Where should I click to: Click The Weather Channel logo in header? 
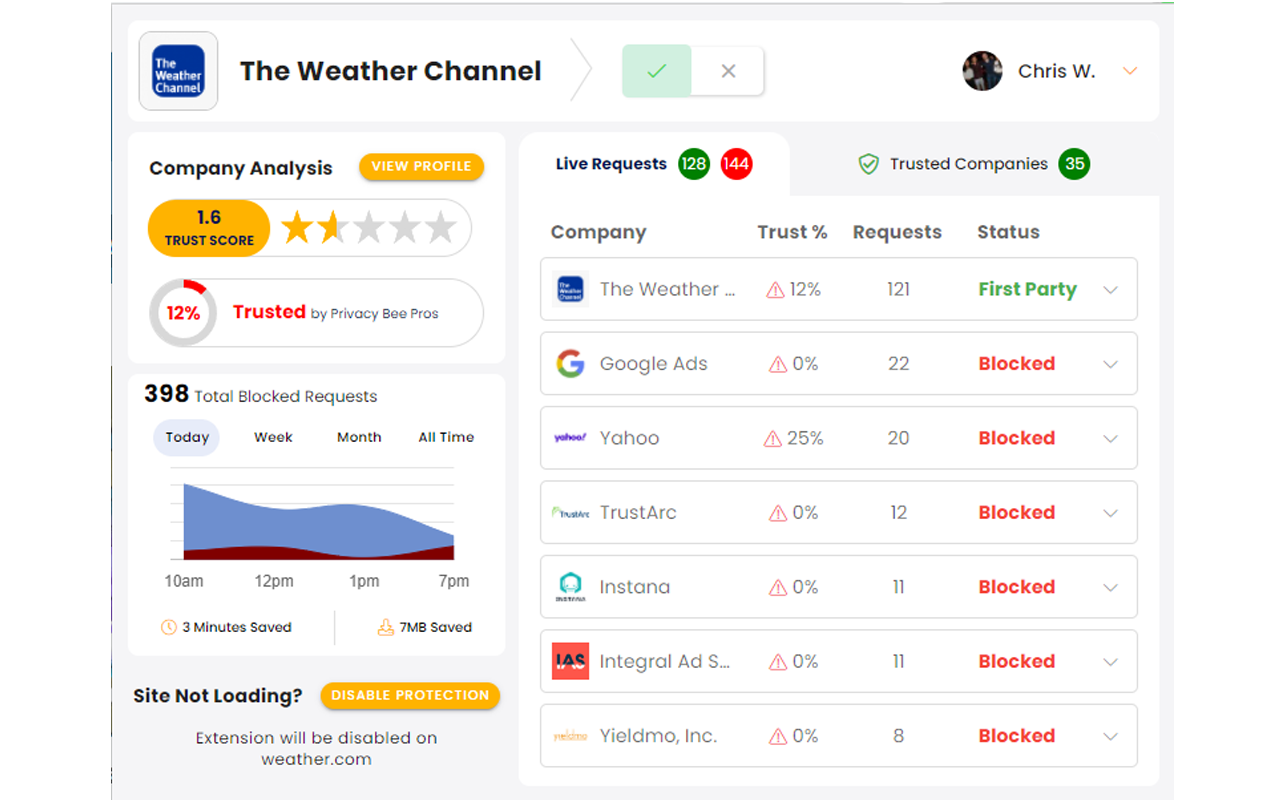178,71
